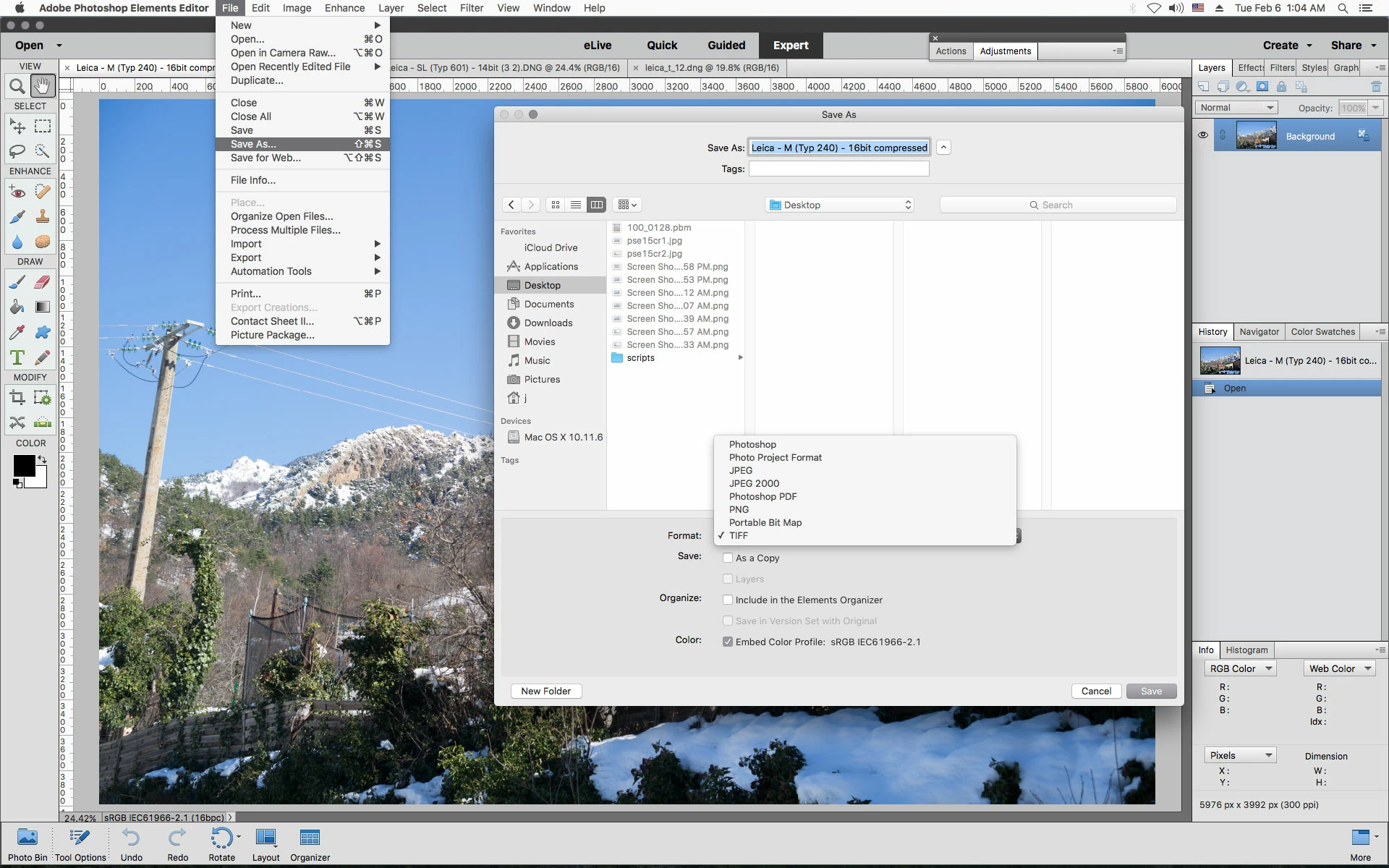
Task: Expand the RGB Color info dropdown
Action: pos(1240,668)
